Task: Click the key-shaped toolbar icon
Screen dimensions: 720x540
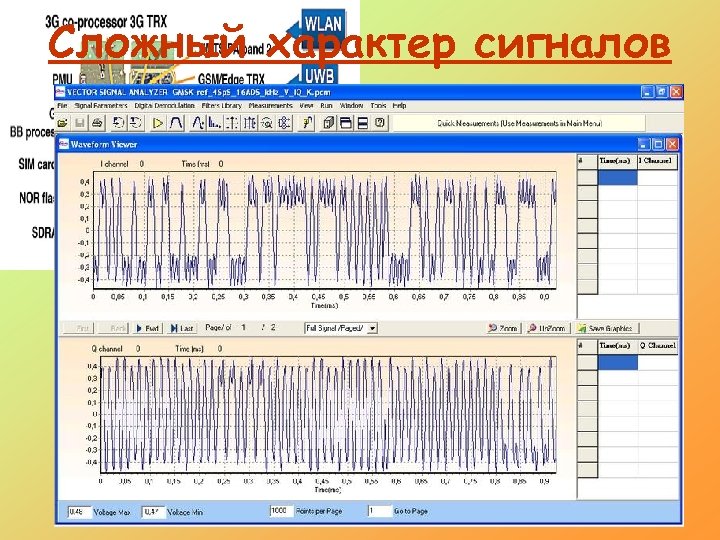Action: coord(307,123)
